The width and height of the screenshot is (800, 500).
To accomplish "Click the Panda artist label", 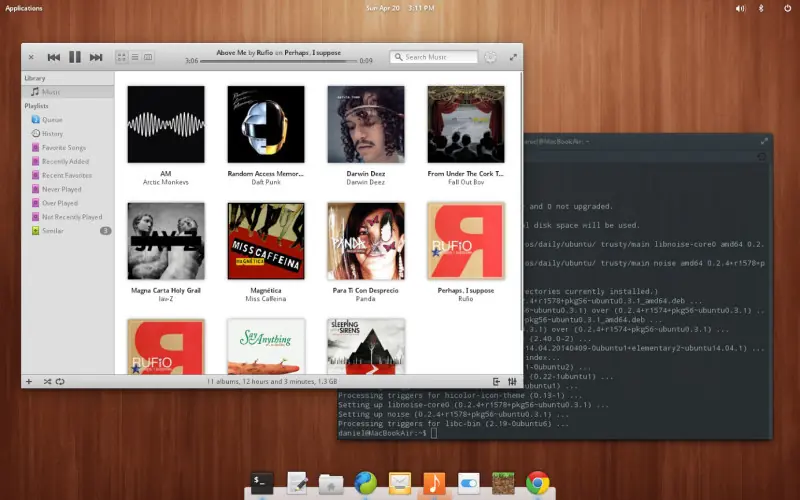I will [x=365, y=299].
